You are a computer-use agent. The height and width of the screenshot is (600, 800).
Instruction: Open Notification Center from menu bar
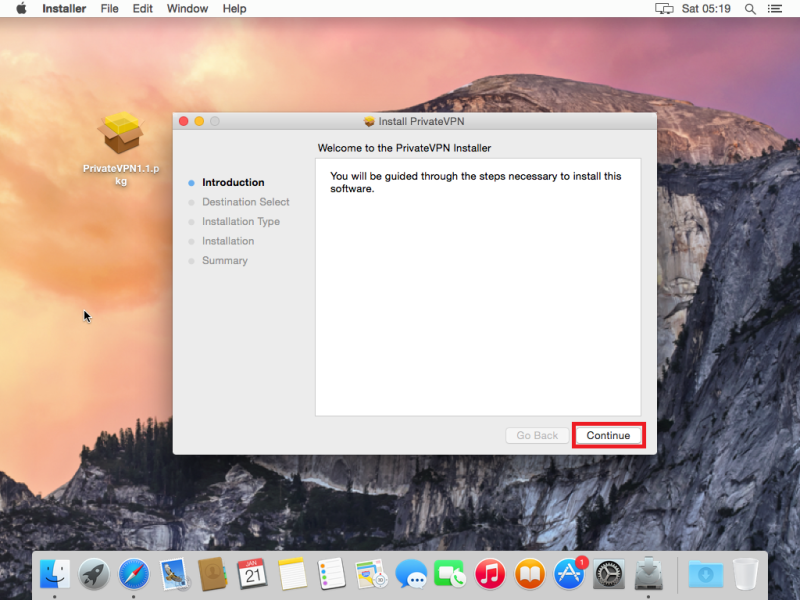click(775, 9)
